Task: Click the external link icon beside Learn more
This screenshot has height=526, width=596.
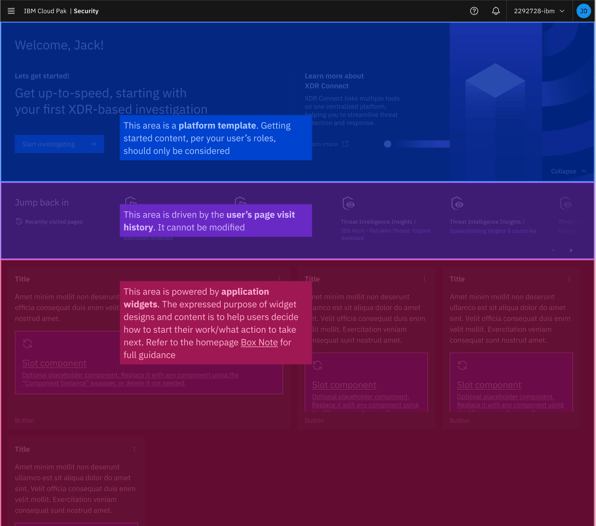Action: (345, 144)
